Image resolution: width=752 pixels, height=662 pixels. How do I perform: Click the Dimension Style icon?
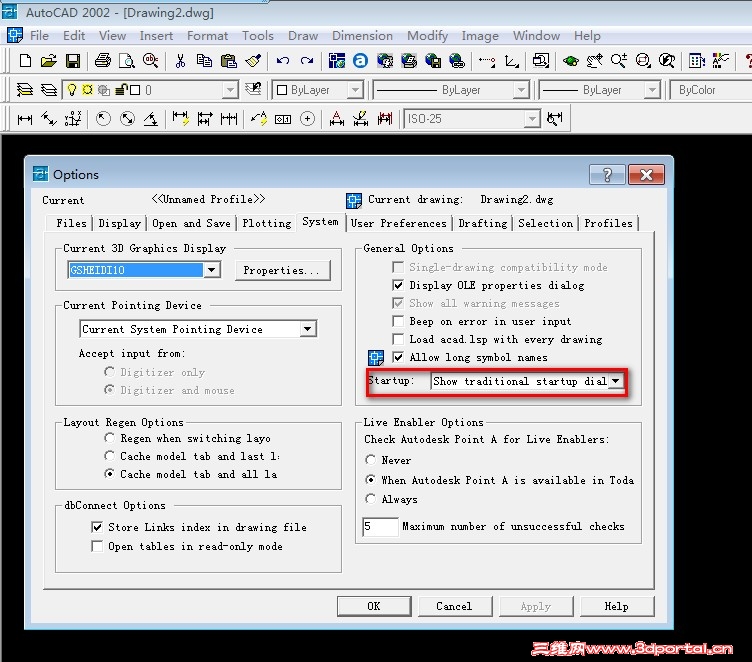pos(555,118)
